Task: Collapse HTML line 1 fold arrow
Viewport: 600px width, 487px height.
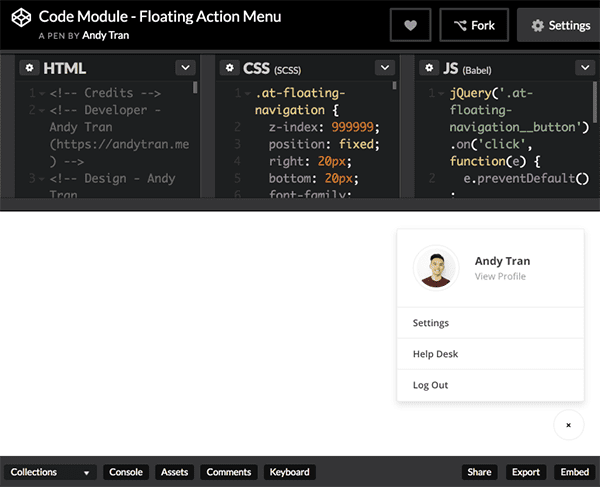Action: (x=42, y=93)
